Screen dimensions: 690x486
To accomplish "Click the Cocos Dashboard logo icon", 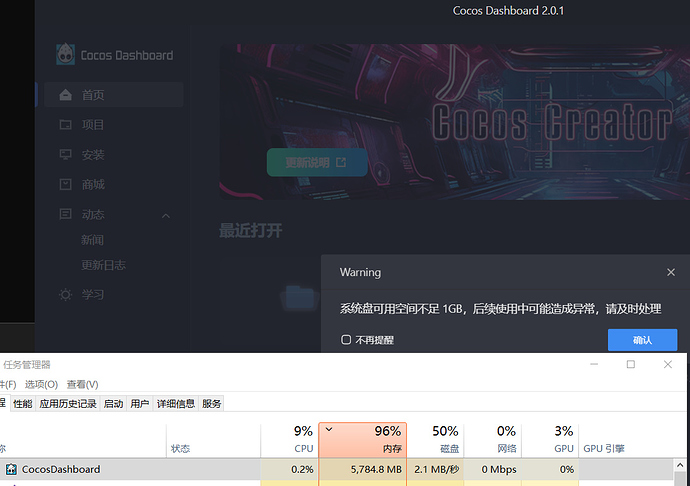I will (x=66, y=54).
